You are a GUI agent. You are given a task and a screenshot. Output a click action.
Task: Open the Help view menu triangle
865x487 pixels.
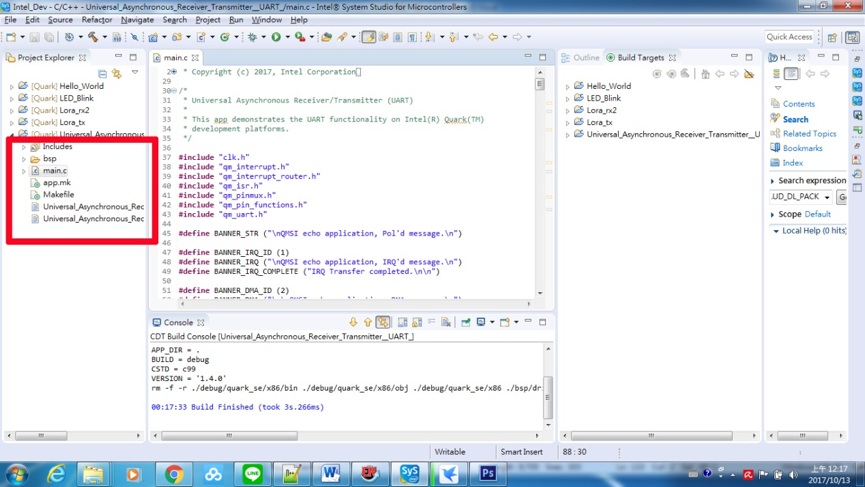click(x=778, y=88)
